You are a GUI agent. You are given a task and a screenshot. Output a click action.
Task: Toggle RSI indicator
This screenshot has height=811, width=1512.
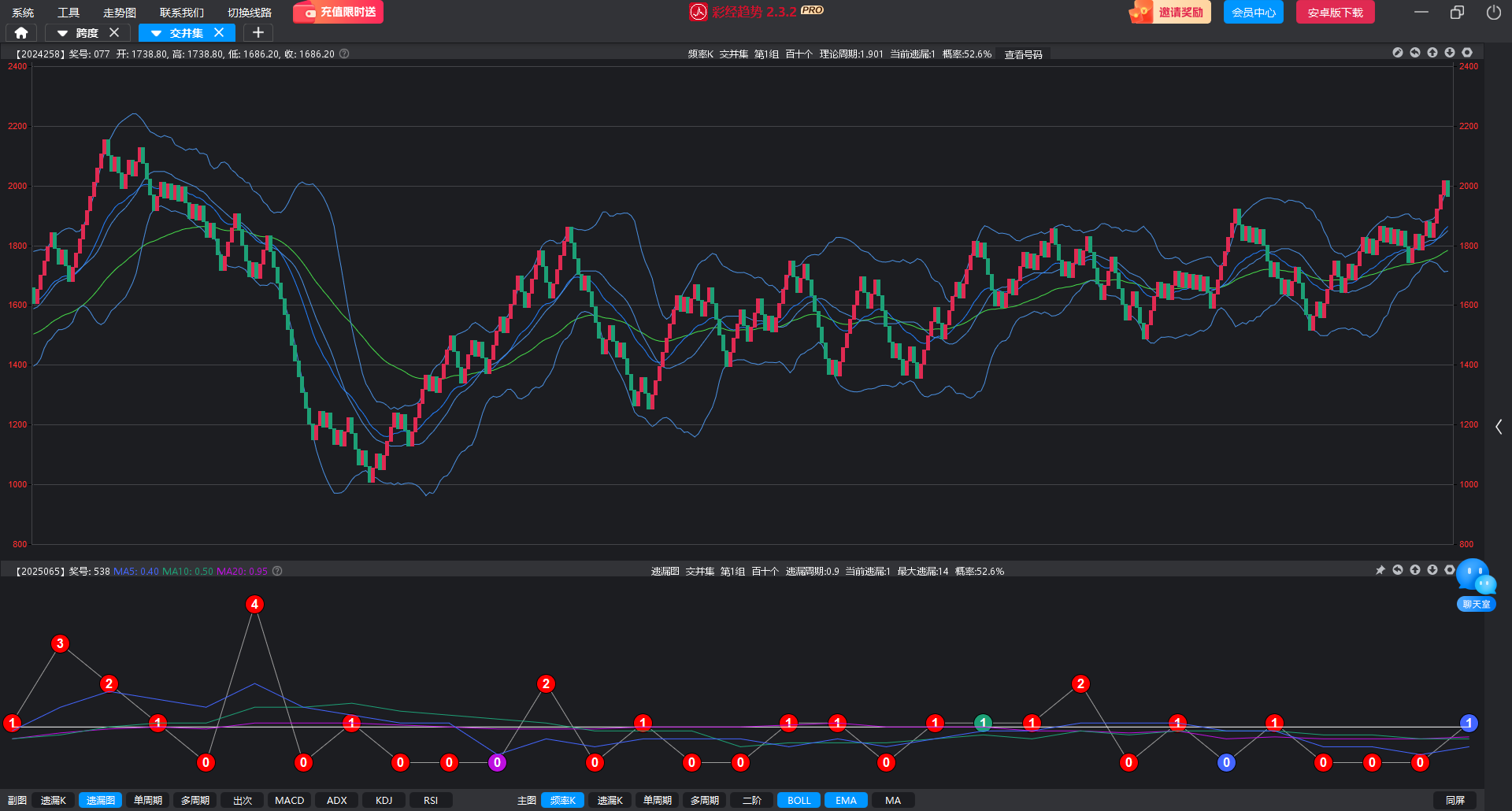tap(431, 800)
